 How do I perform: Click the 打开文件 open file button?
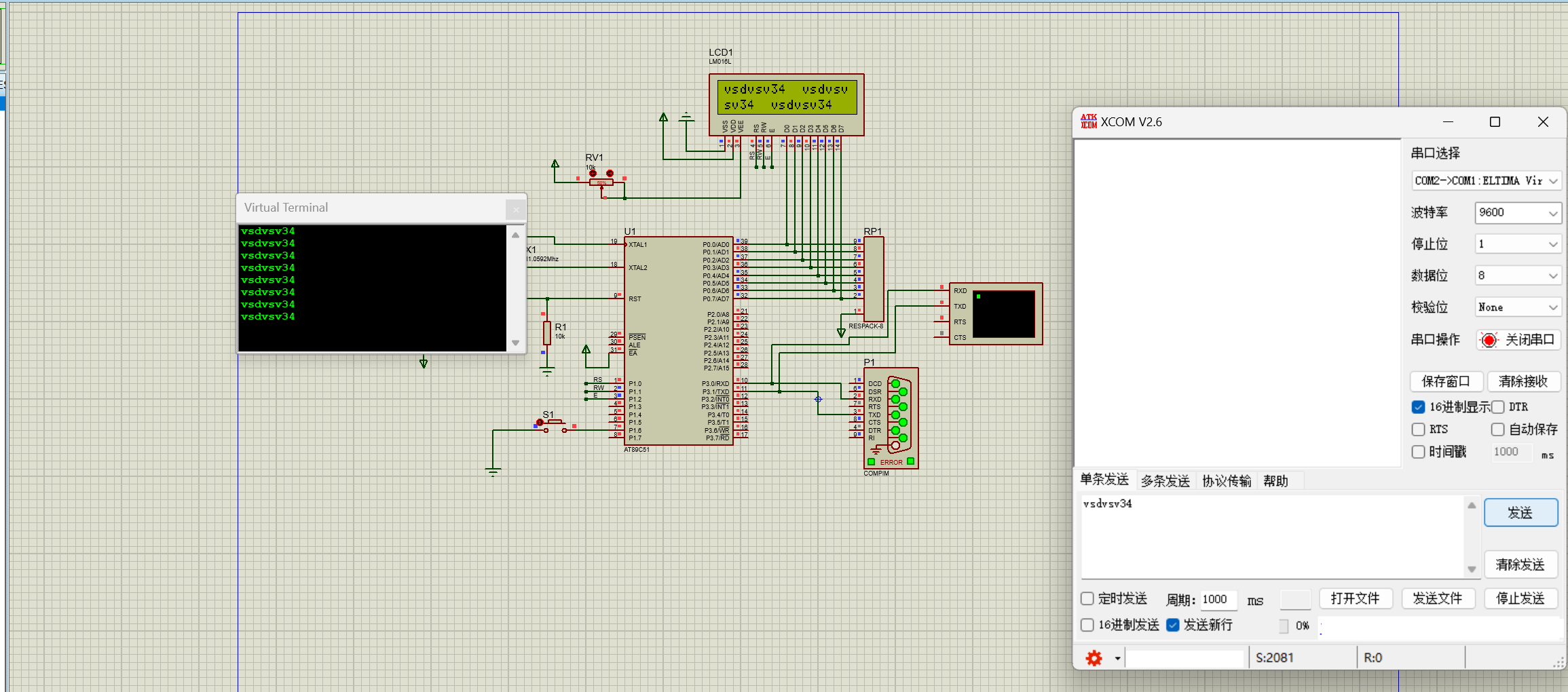click(1356, 598)
